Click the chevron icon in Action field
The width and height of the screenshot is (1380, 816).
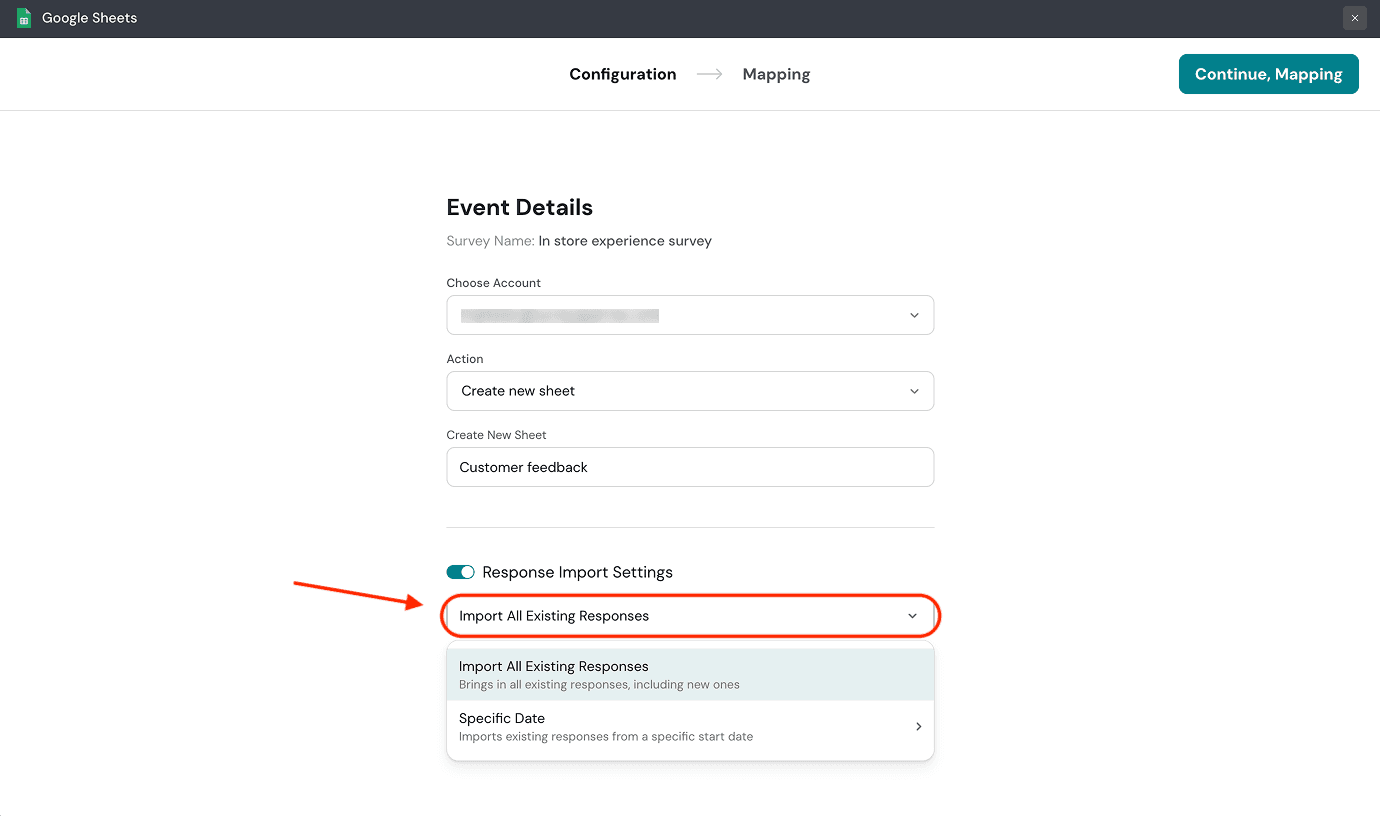(x=914, y=391)
